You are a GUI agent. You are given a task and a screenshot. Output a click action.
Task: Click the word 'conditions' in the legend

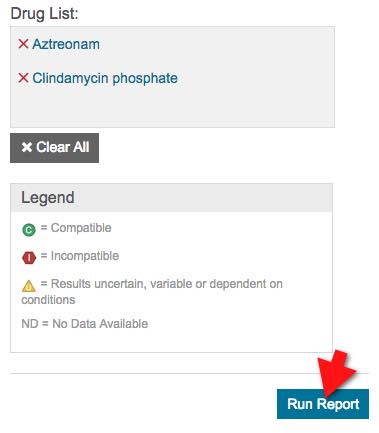pos(48,300)
